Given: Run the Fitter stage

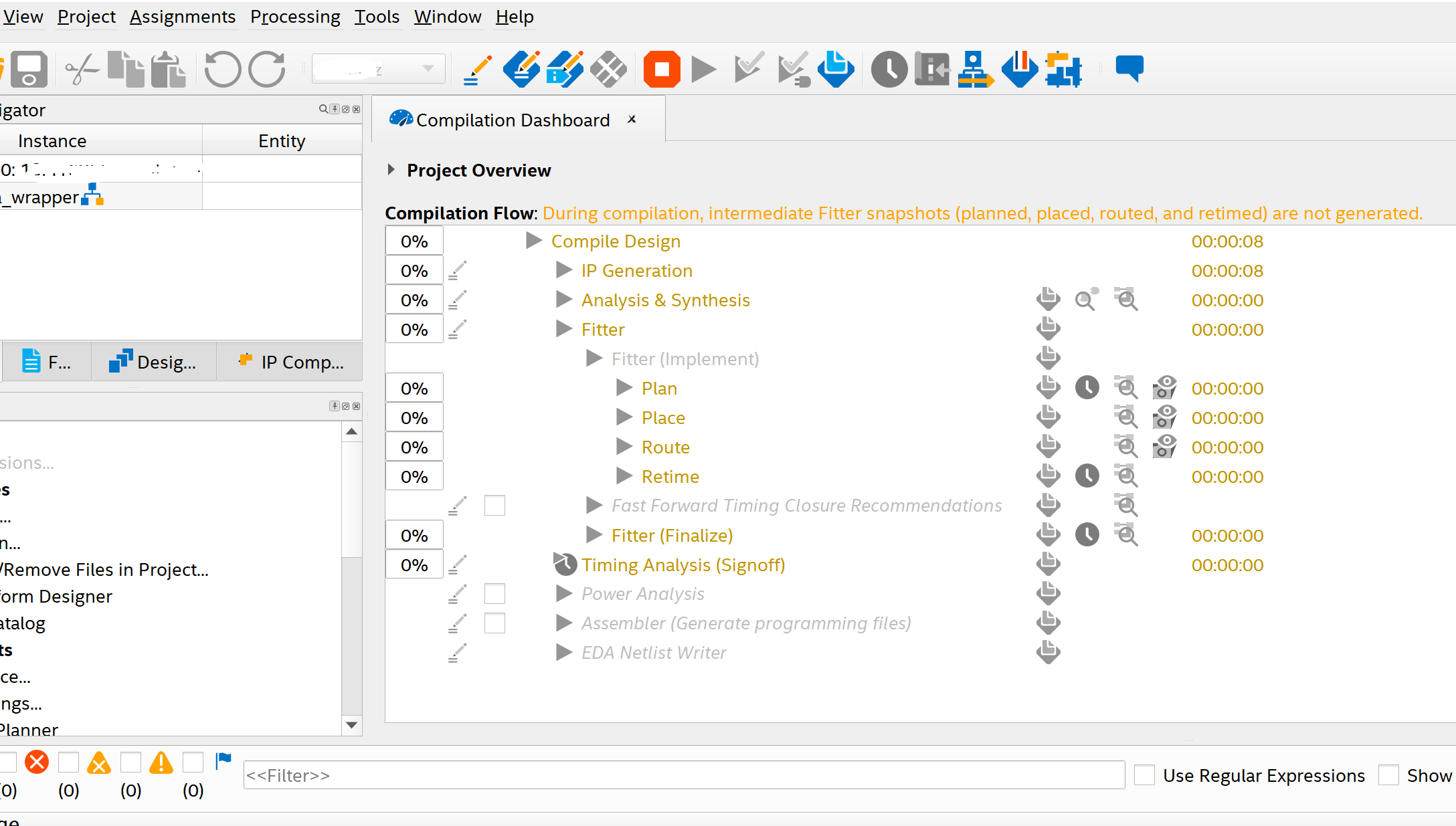Looking at the screenshot, I should [x=564, y=330].
